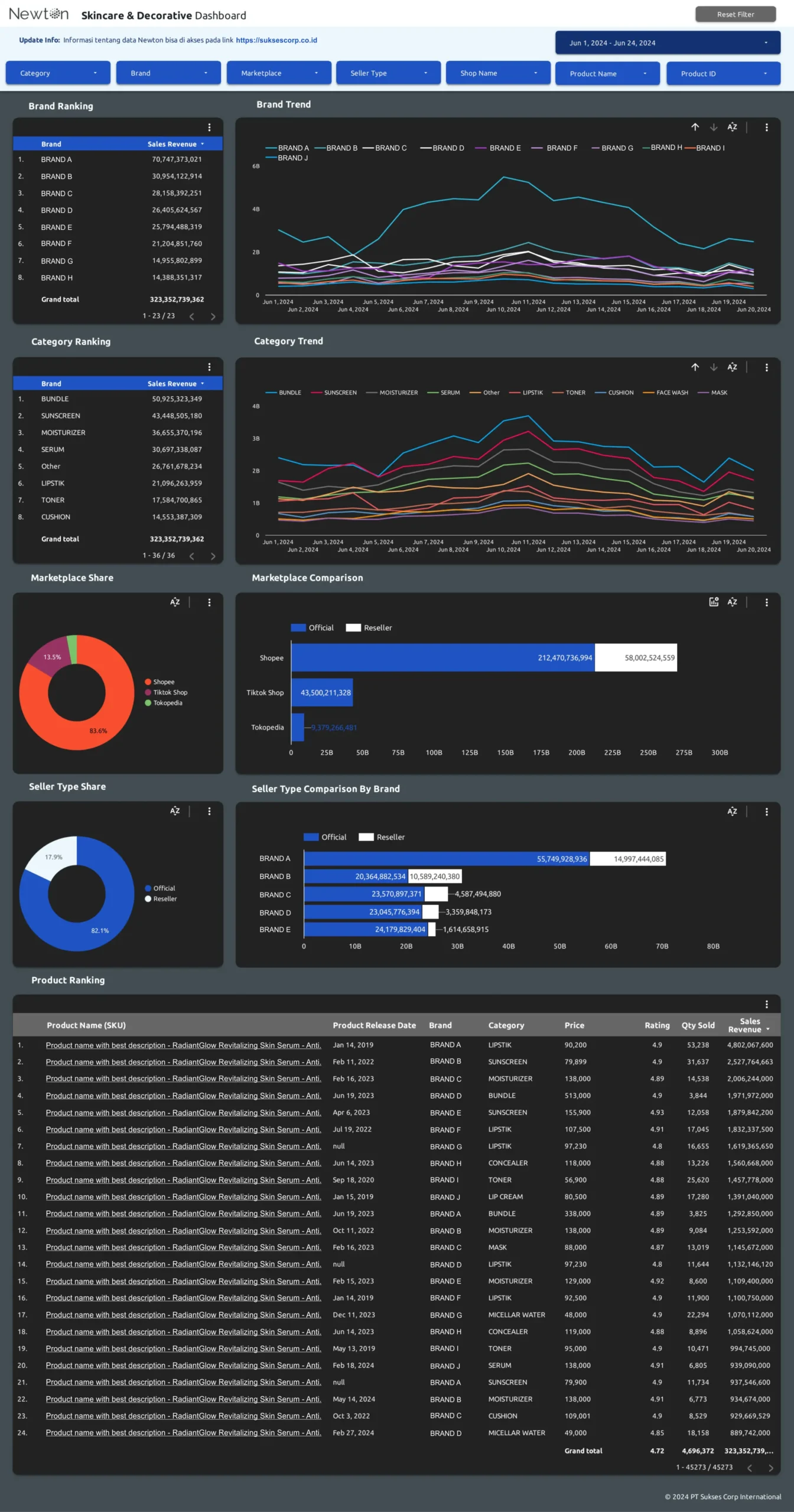The height and width of the screenshot is (1512, 794).
Task: Open Product Ranking table three-dot menu
Action: point(767,1004)
